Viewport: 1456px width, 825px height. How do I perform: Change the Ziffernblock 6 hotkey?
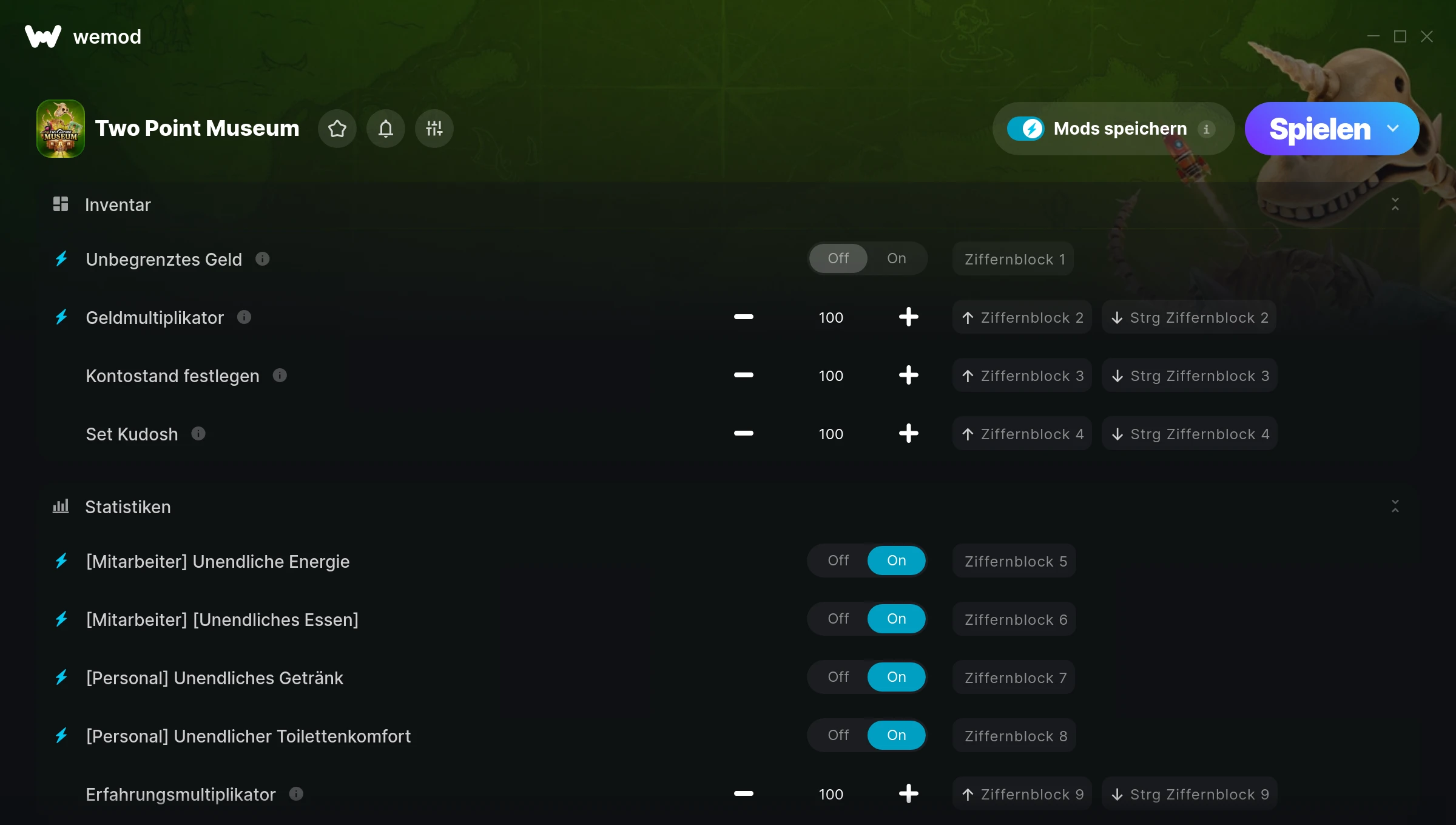(1014, 619)
